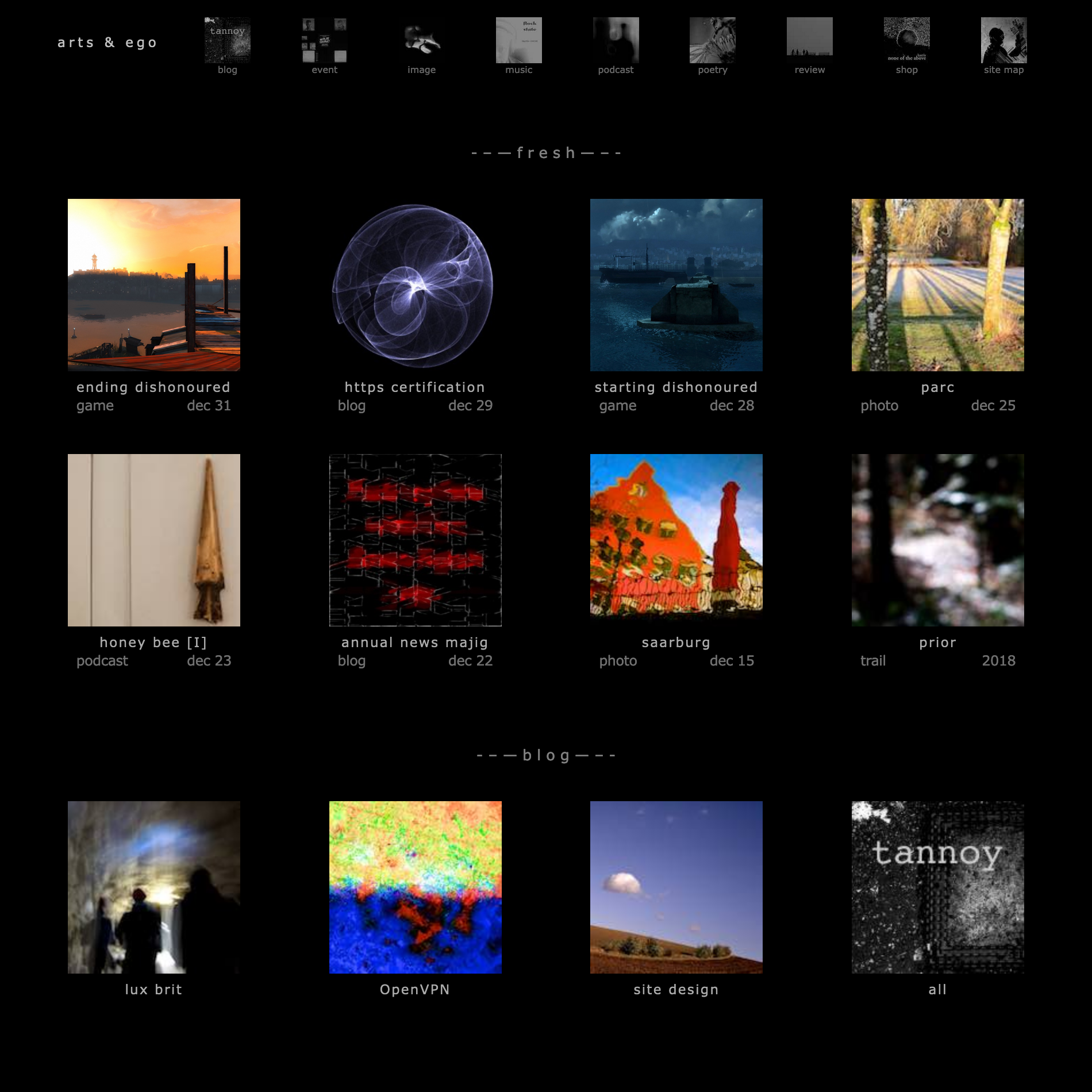Open the shop section icon
The width and height of the screenshot is (1092, 1092).
click(906, 40)
